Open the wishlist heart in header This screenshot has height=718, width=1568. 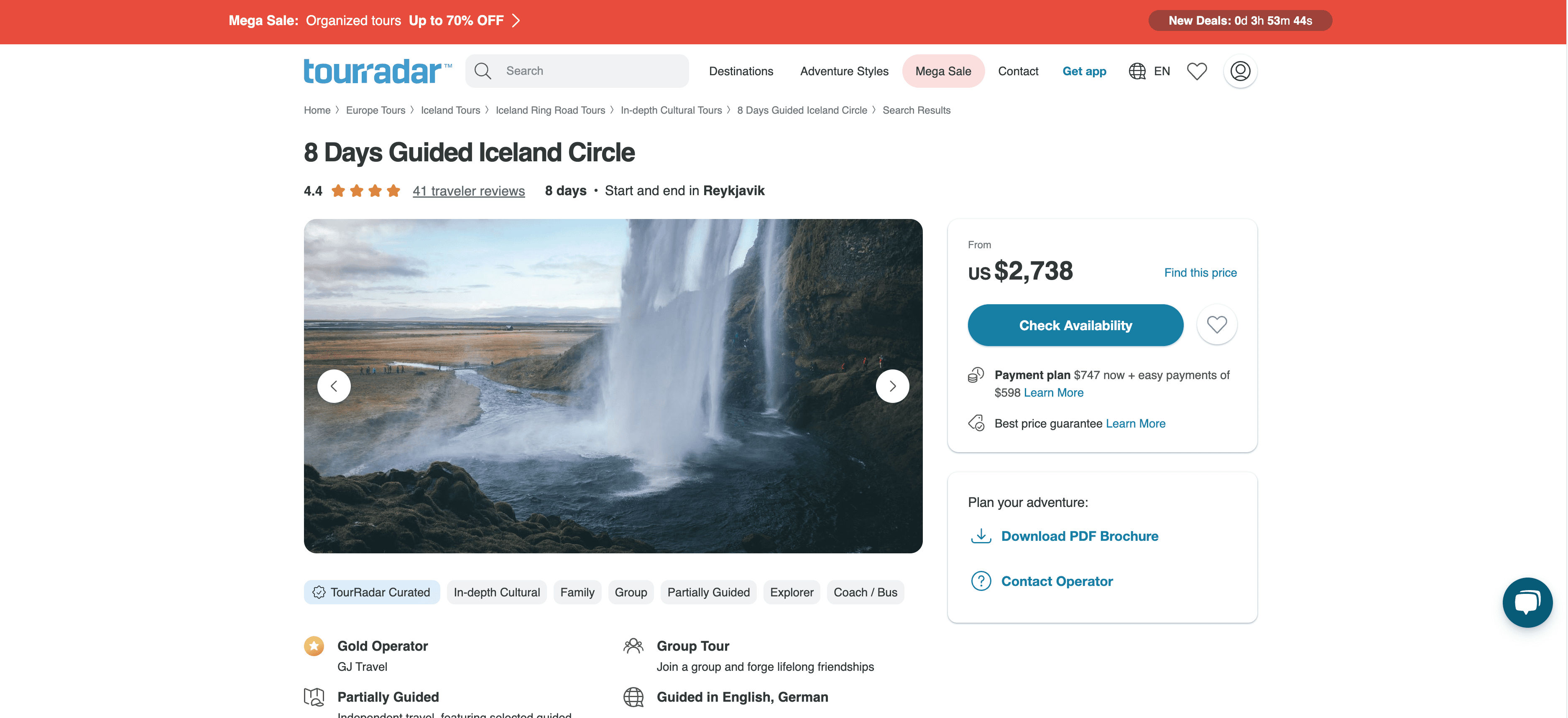point(1197,71)
